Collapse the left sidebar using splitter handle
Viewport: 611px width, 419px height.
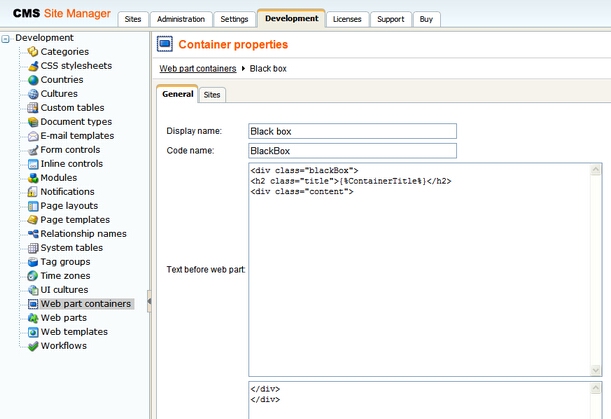click(149, 300)
